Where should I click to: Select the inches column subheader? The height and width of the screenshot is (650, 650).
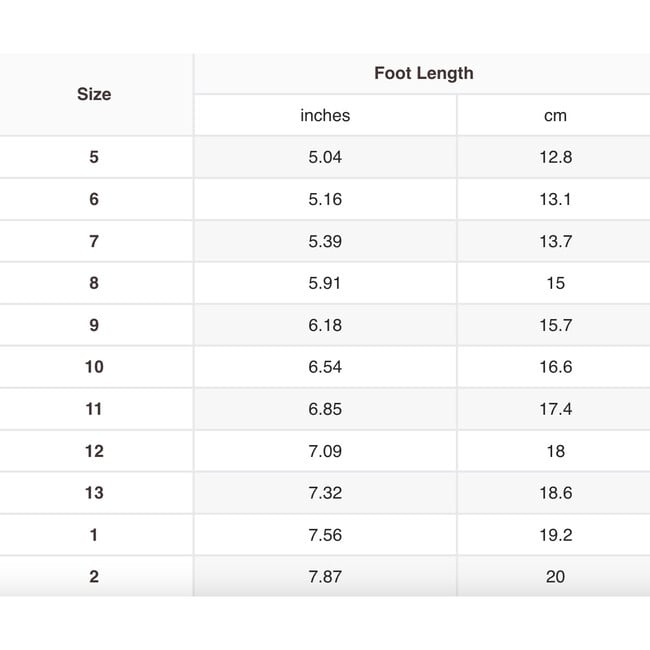[325, 116]
